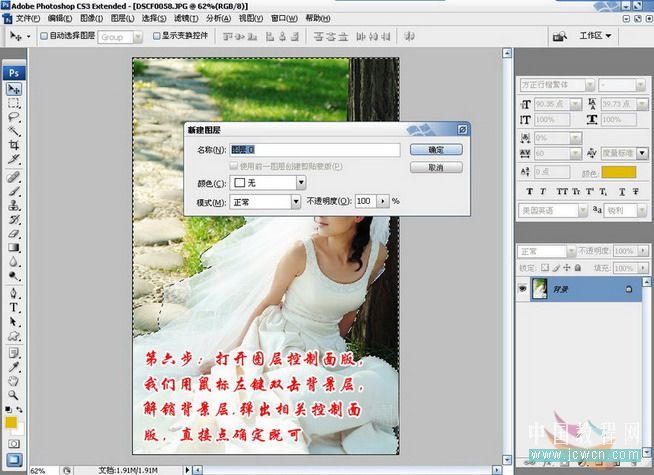Select the Pen tool
The height and width of the screenshot is (475, 654).
point(15,295)
